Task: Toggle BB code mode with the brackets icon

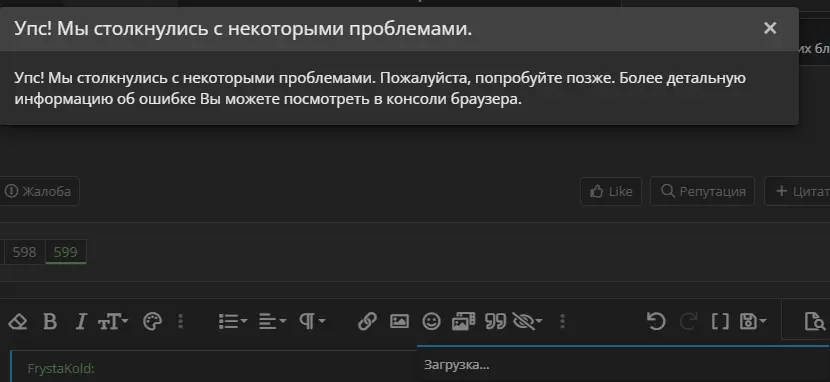Action: (719, 321)
